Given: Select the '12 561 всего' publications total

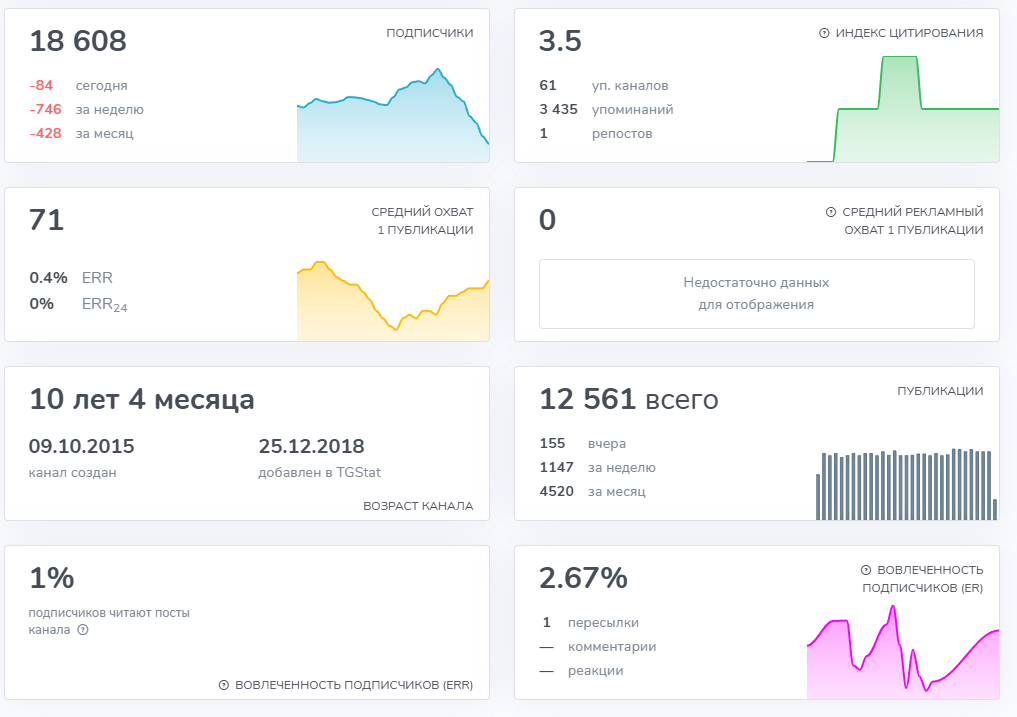Looking at the screenshot, I should [628, 400].
